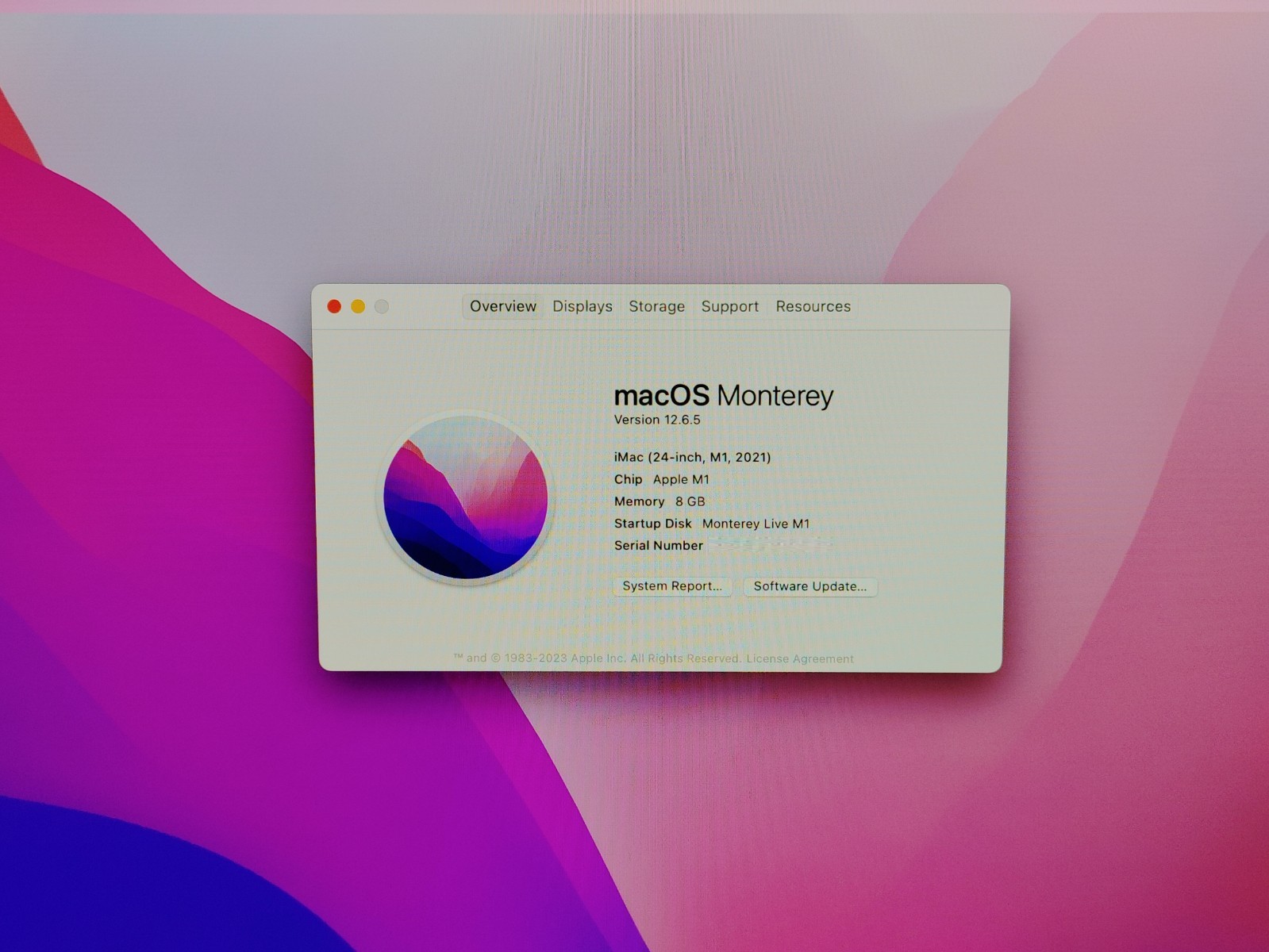Screen dimensions: 1269x952
Task: Click the System Report button
Action: click(672, 586)
